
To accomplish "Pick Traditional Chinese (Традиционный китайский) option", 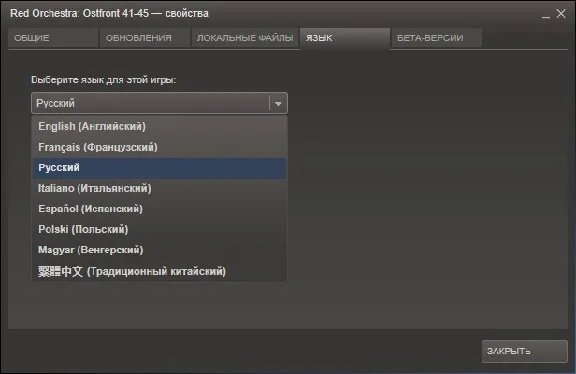I will [159, 271].
